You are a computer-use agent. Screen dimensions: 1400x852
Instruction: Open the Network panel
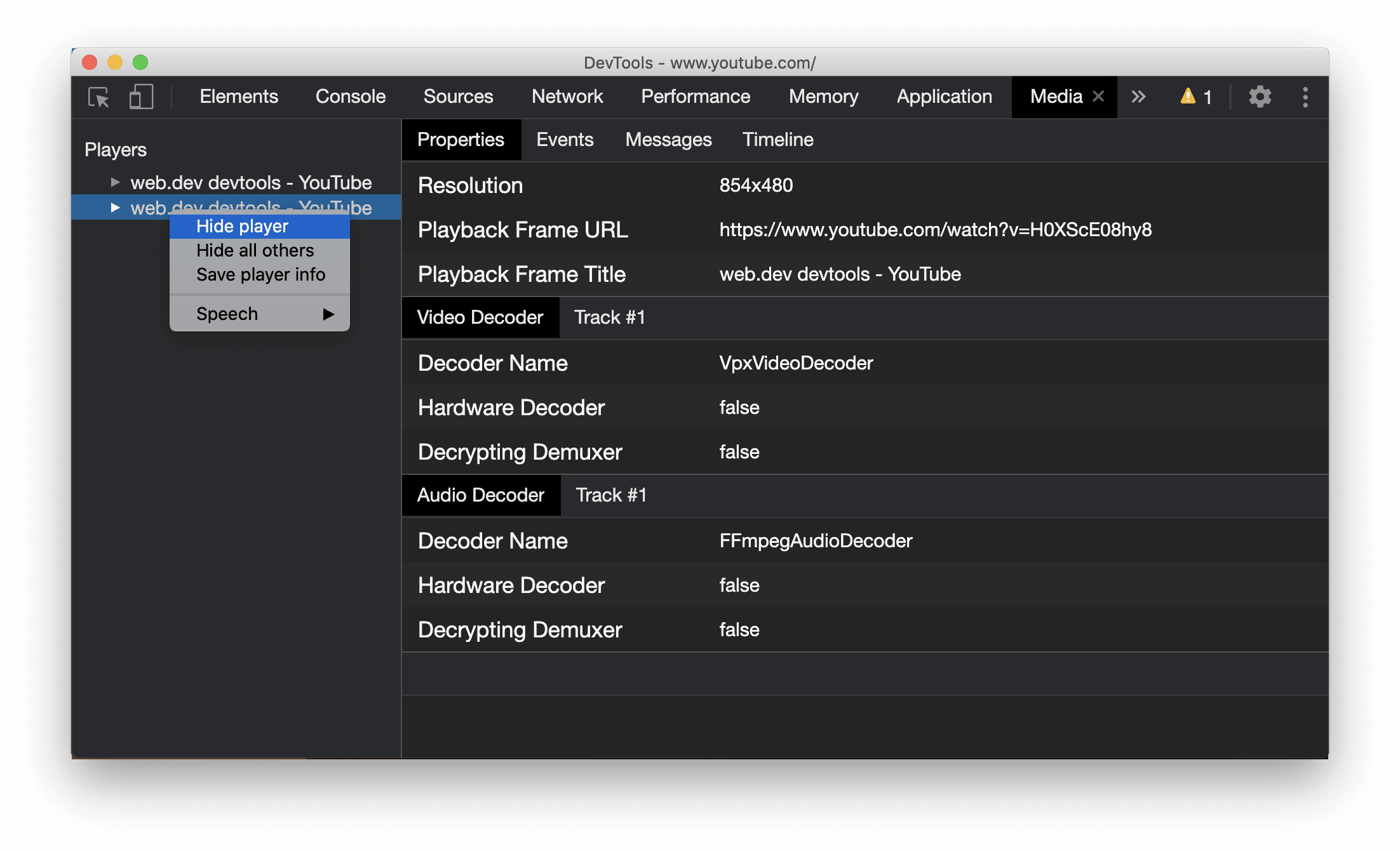tap(568, 97)
